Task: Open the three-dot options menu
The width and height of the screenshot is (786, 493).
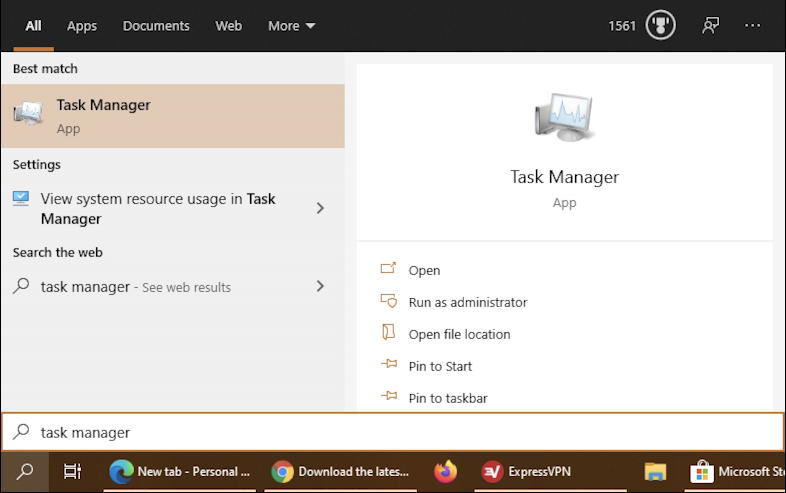Action: pyautogui.click(x=752, y=25)
